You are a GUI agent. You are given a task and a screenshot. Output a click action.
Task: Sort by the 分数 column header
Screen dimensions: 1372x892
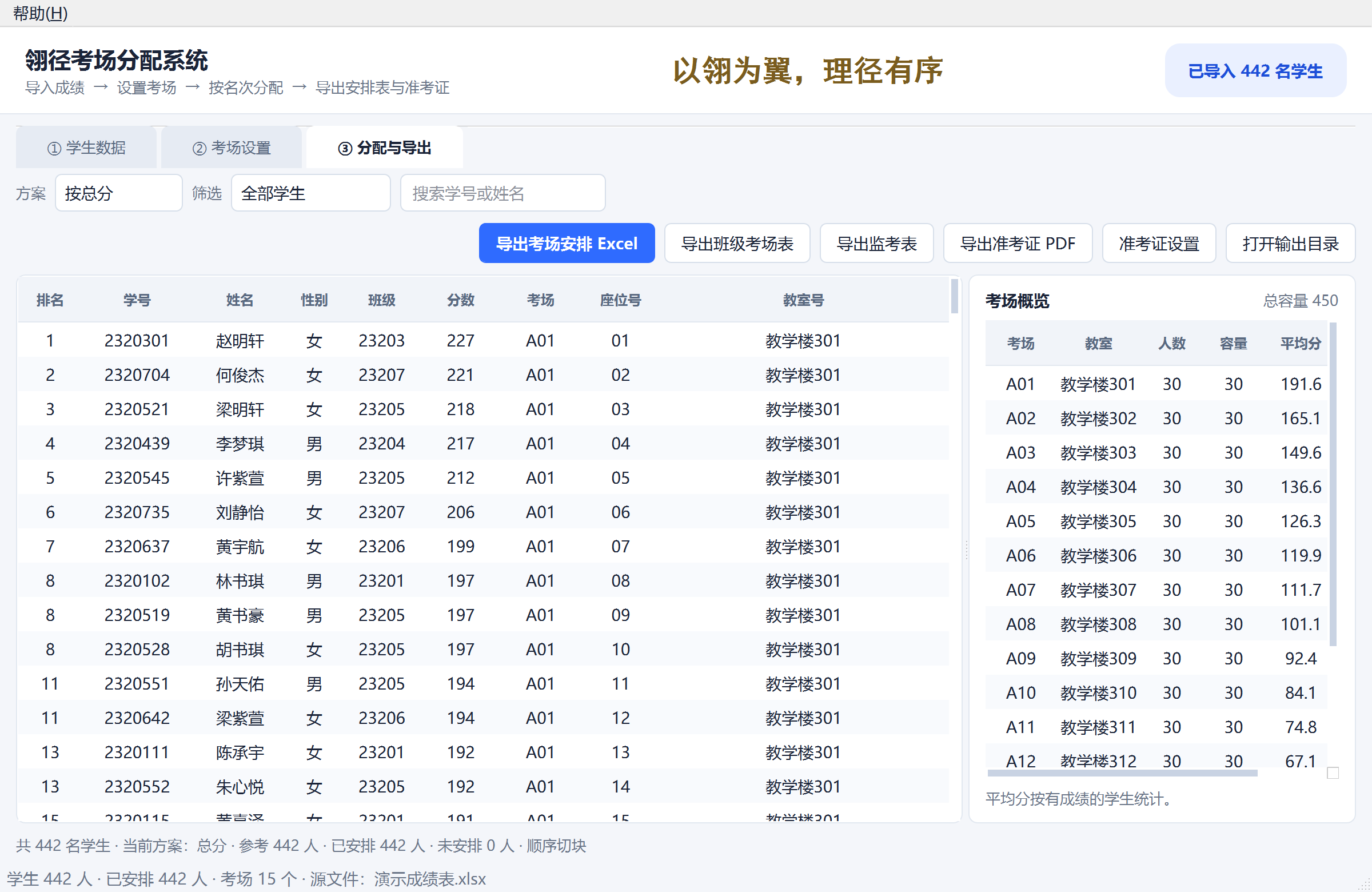(x=461, y=300)
